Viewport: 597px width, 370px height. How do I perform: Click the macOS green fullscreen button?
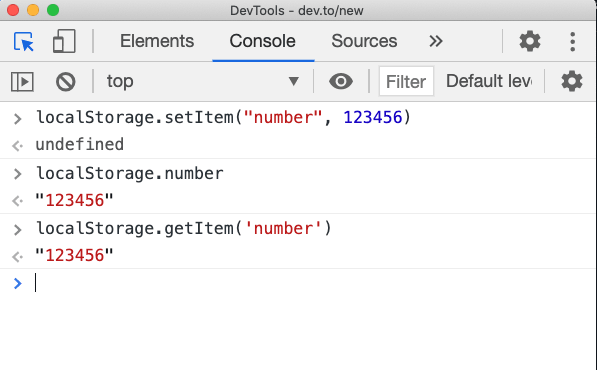tap(53, 10)
